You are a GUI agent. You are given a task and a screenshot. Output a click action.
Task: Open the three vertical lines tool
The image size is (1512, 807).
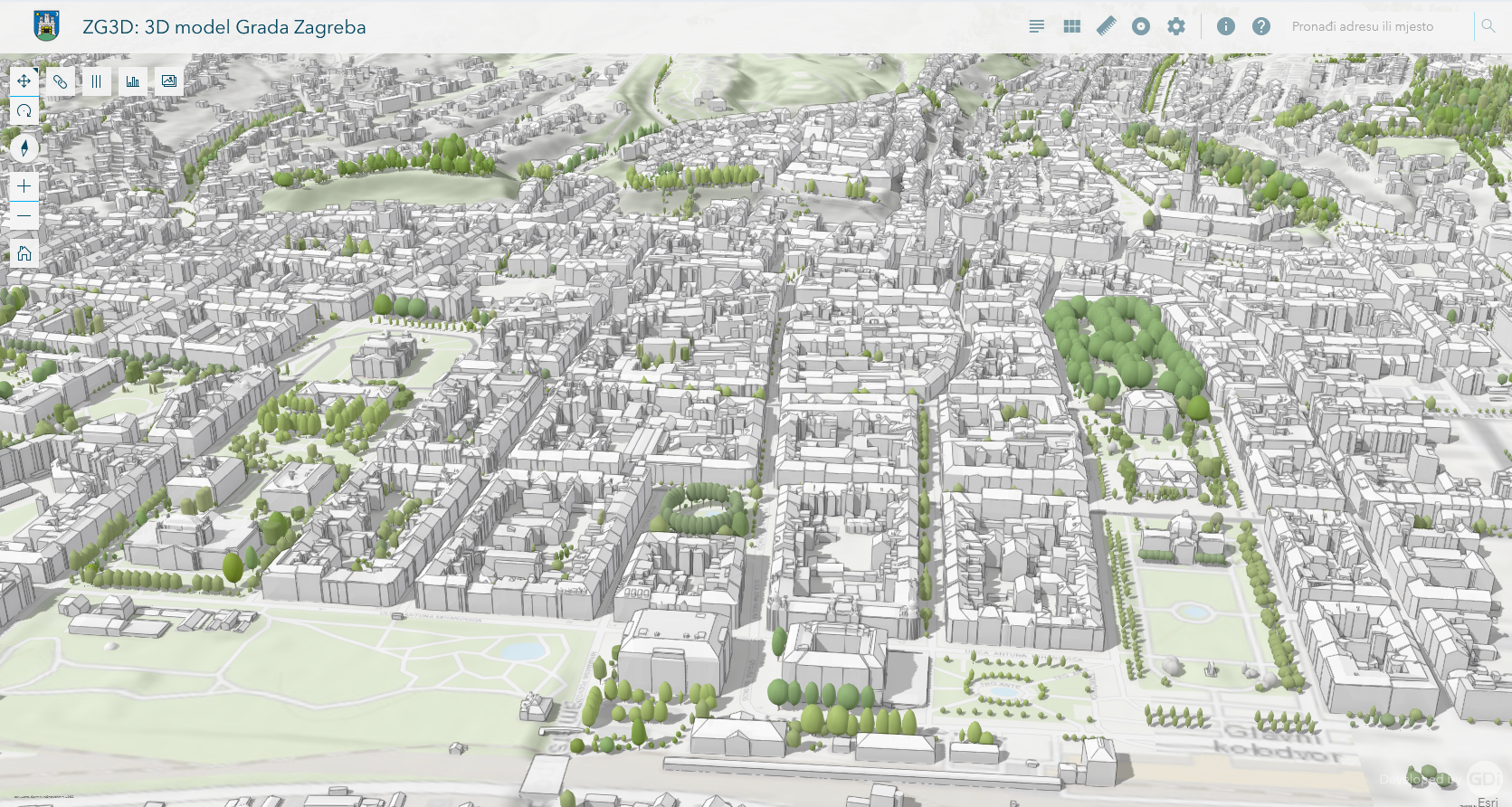96,81
